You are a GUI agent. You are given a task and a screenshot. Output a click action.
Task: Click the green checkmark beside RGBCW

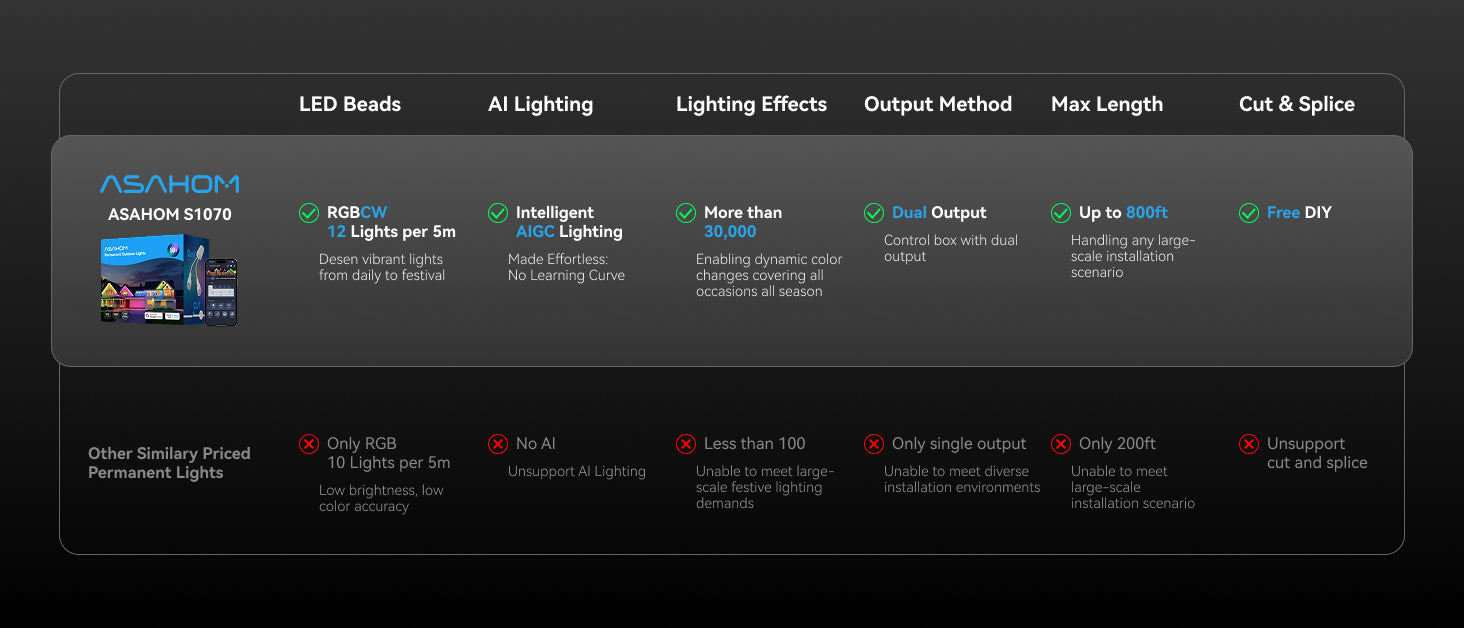tap(309, 213)
